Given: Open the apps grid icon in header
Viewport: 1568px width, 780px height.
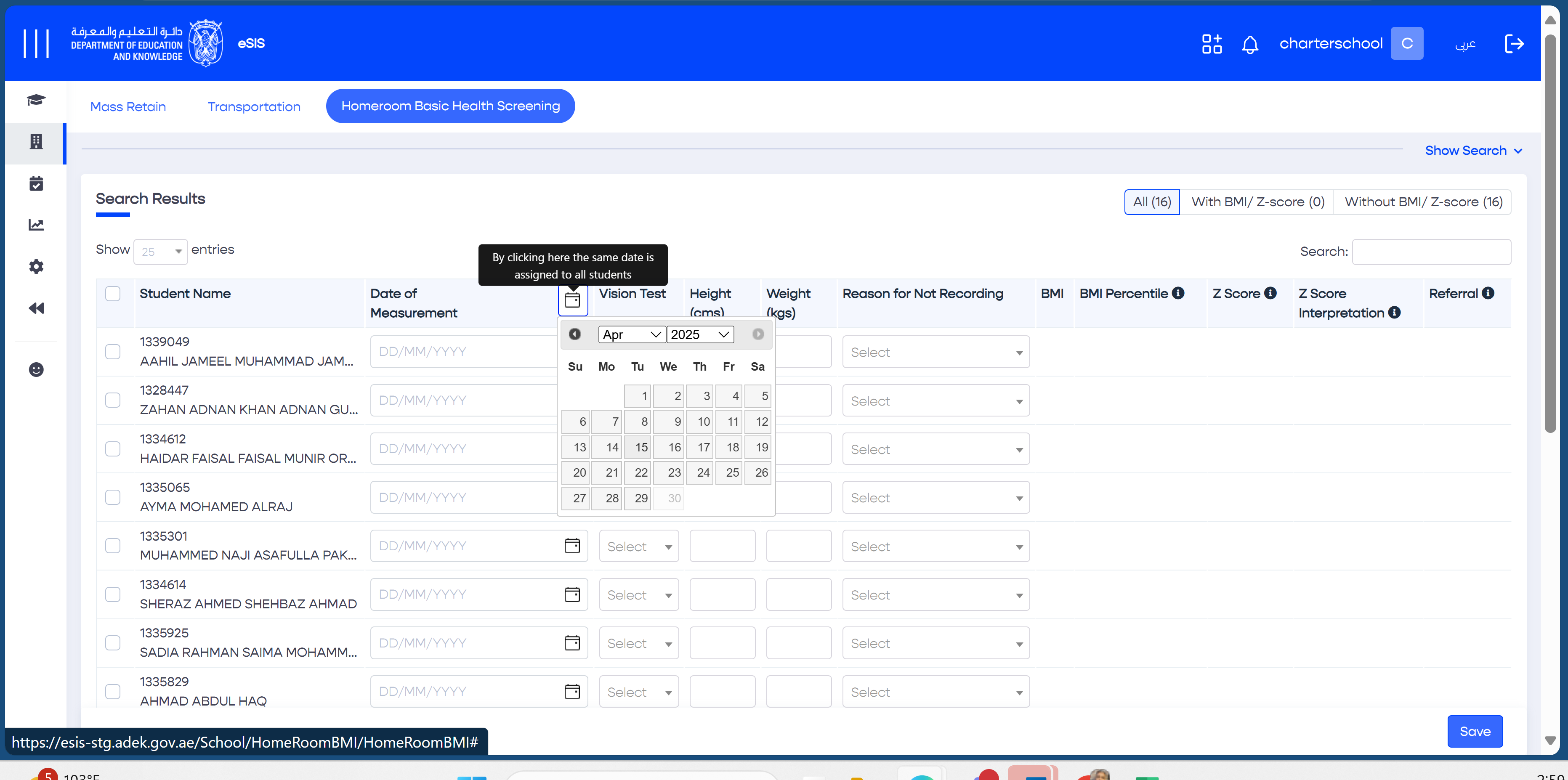Looking at the screenshot, I should tap(1211, 44).
